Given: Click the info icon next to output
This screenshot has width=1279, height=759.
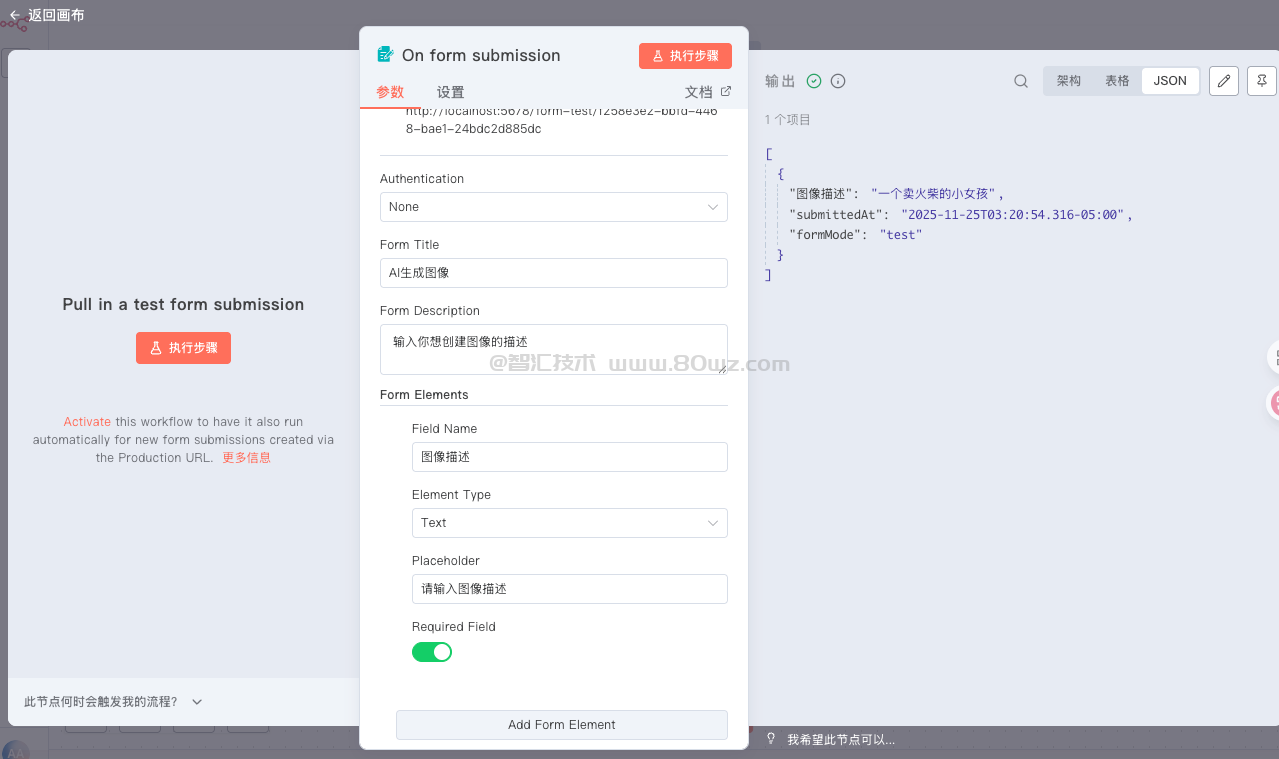Looking at the screenshot, I should coord(838,81).
